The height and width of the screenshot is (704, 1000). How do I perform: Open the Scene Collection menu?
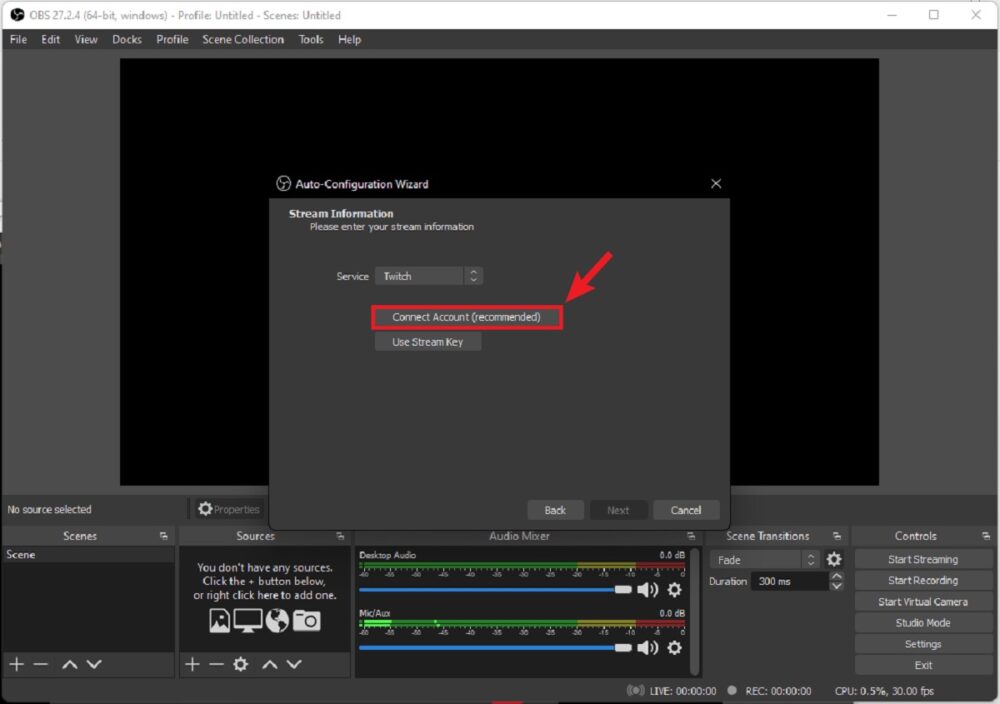pos(242,39)
